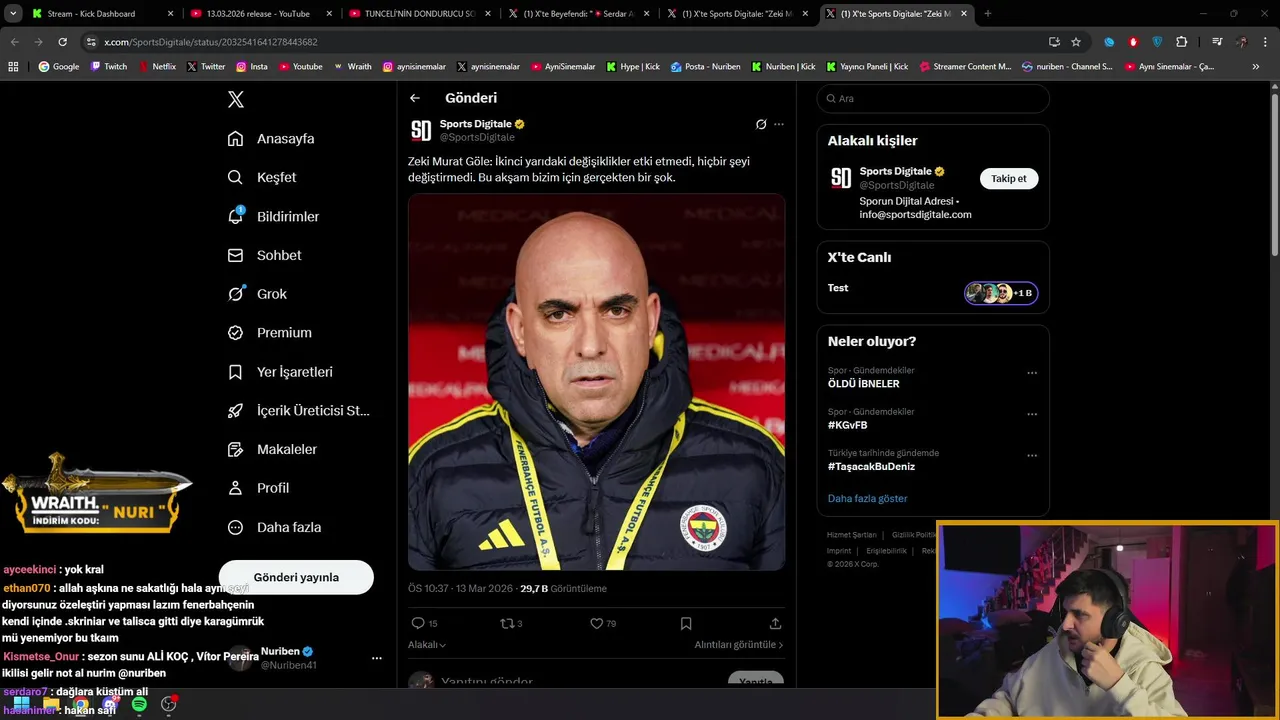Expand Daha fazla menu
1280x720 pixels.
tap(274, 527)
